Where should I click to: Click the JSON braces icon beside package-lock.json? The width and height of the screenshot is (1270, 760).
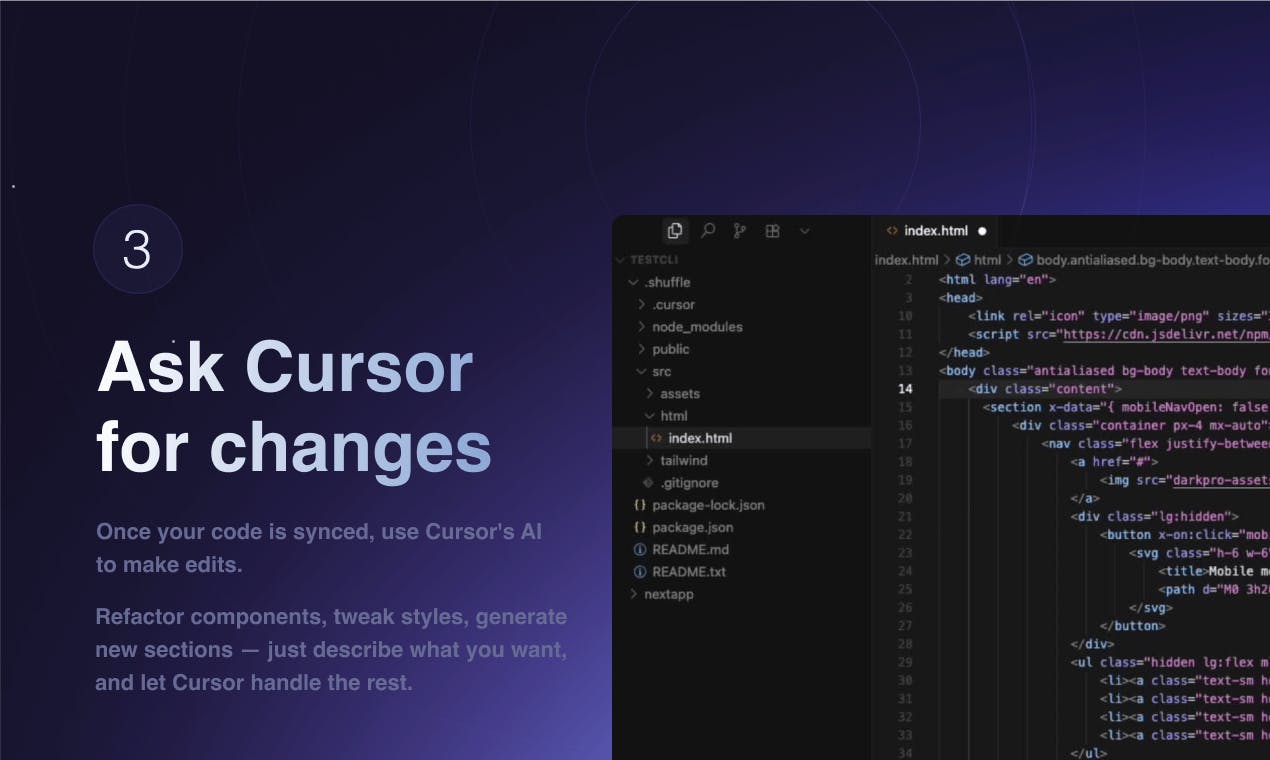640,505
